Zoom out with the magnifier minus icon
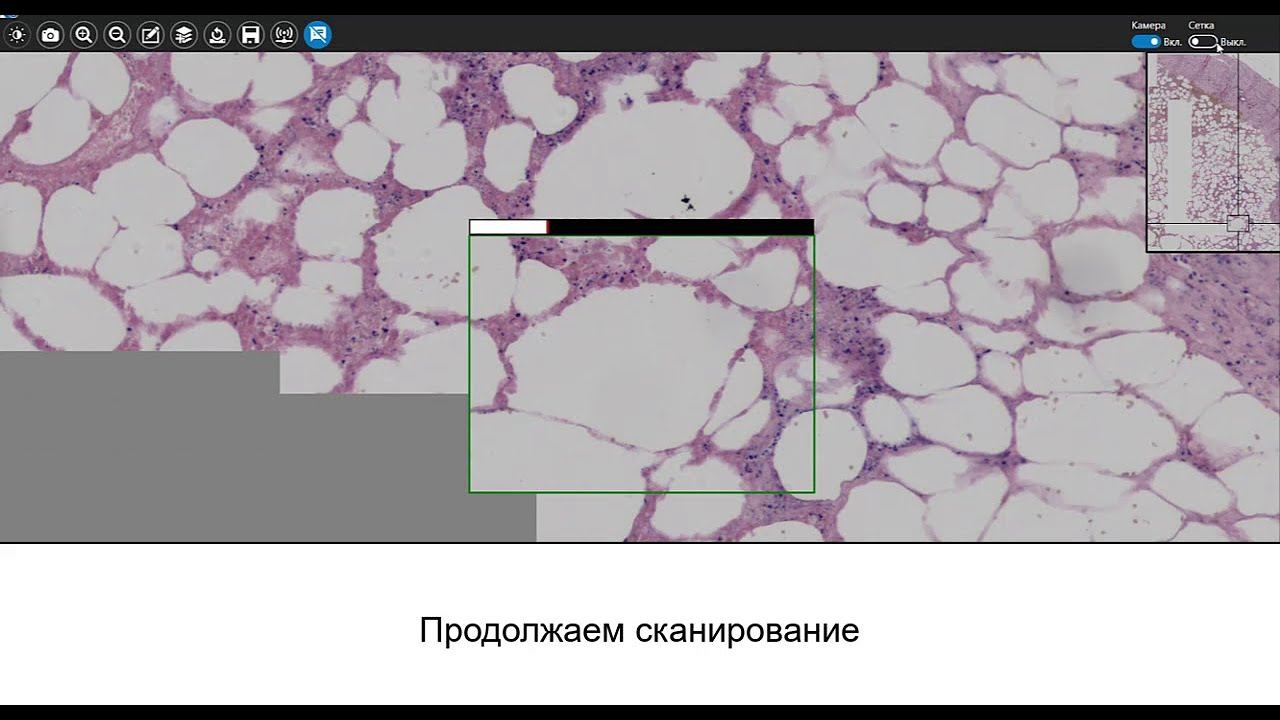The image size is (1280, 720). point(117,35)
